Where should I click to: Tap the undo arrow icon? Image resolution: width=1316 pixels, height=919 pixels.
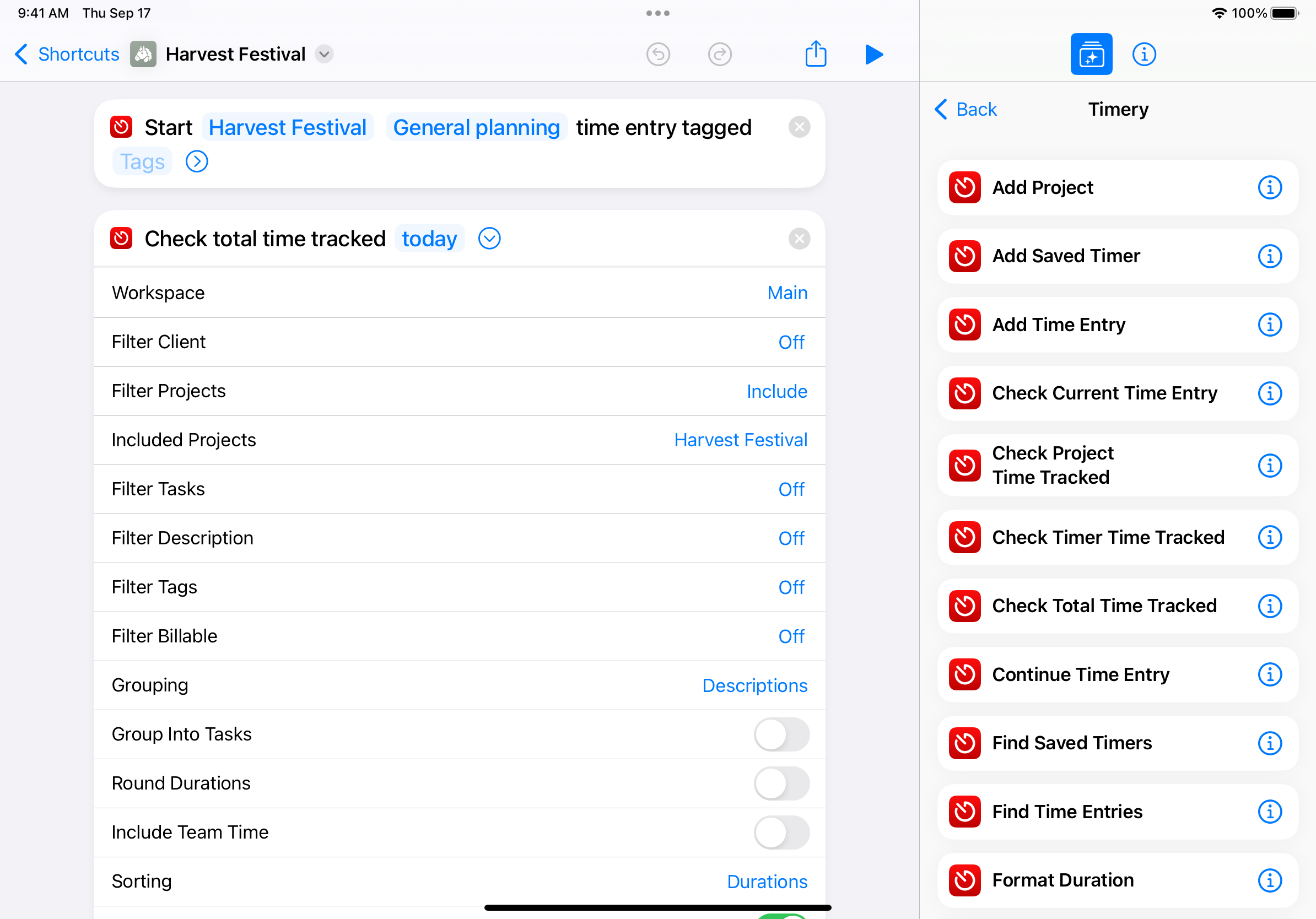pos(658,55)
